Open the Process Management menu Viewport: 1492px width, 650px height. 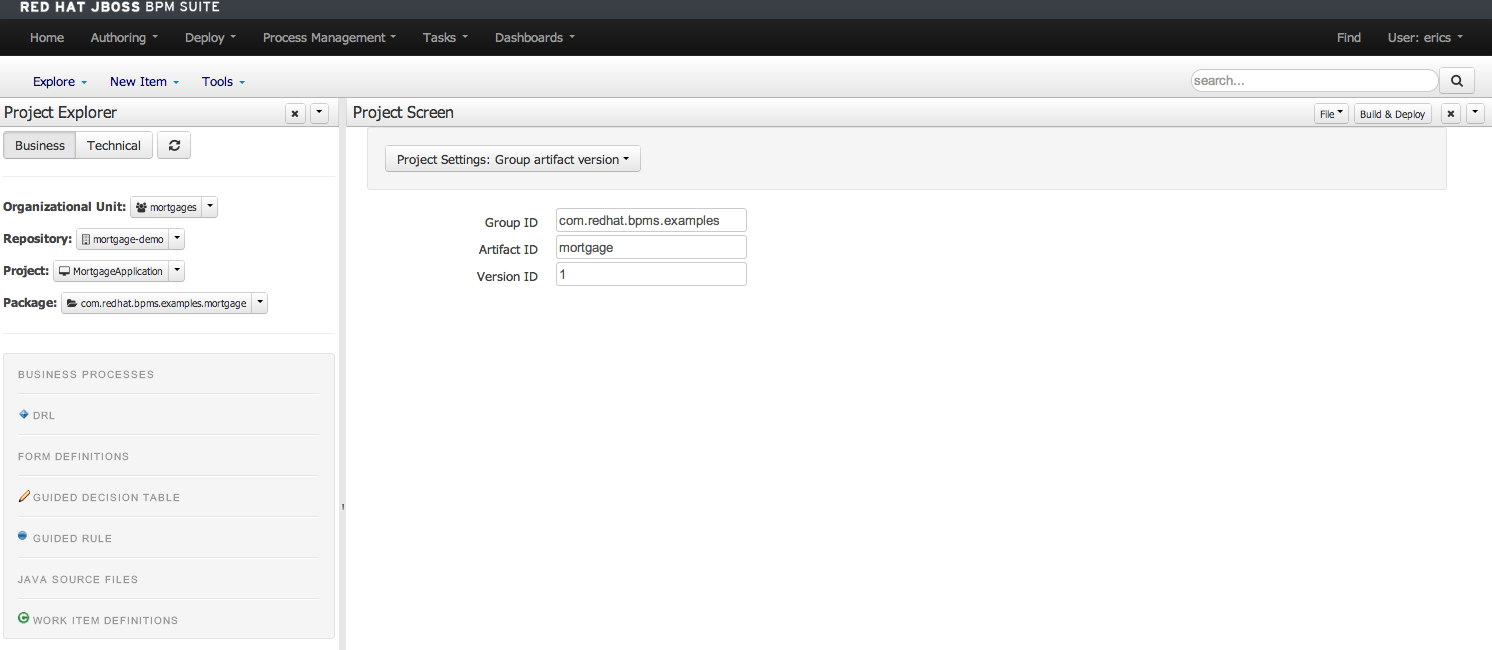pos(329,38)
